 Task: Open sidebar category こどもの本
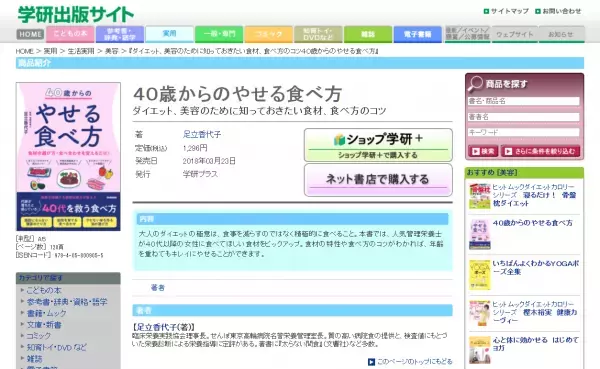(44, 290)
